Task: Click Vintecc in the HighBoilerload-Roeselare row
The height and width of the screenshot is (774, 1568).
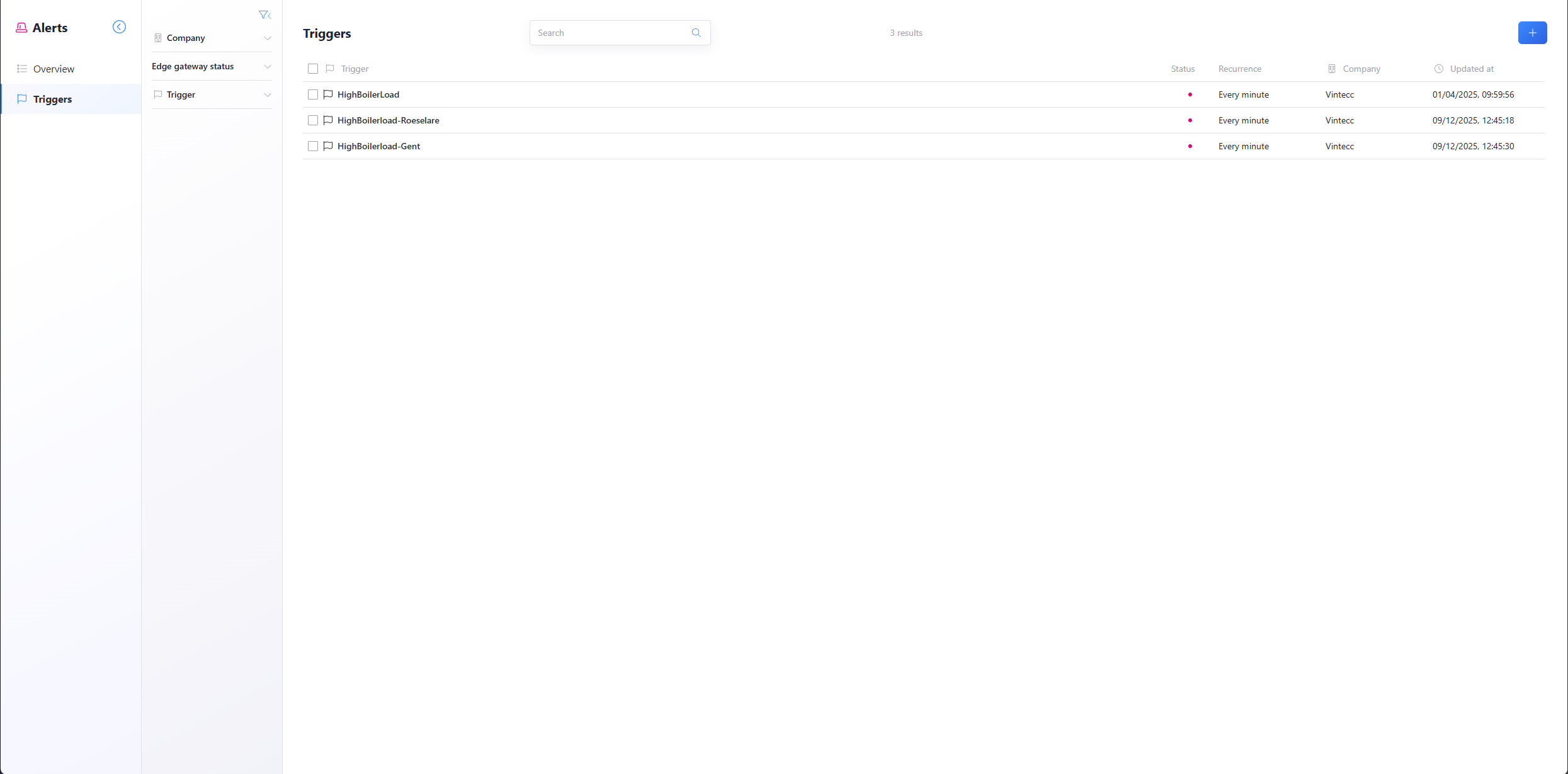Action: pos(1339,120)
